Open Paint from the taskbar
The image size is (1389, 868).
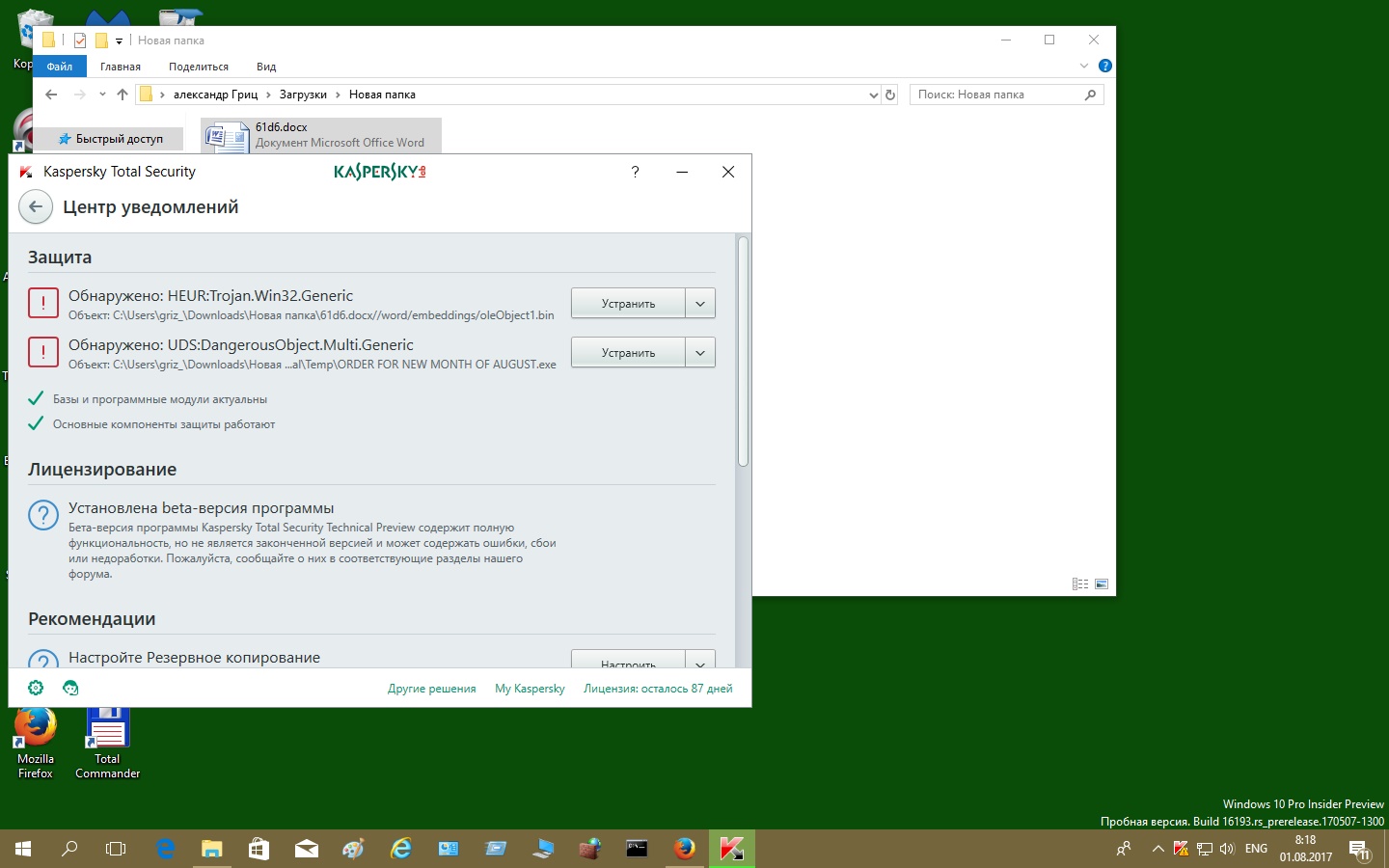354,849
